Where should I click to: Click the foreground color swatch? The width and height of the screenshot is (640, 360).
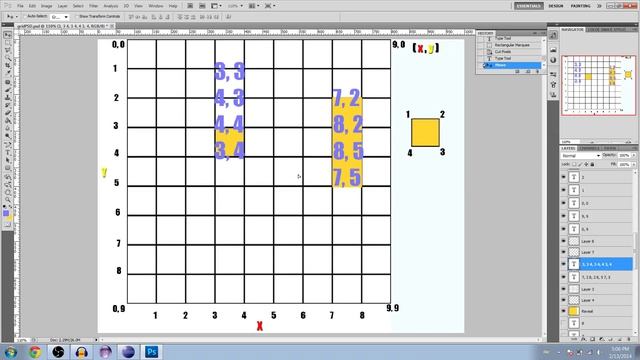pos(6,213)
